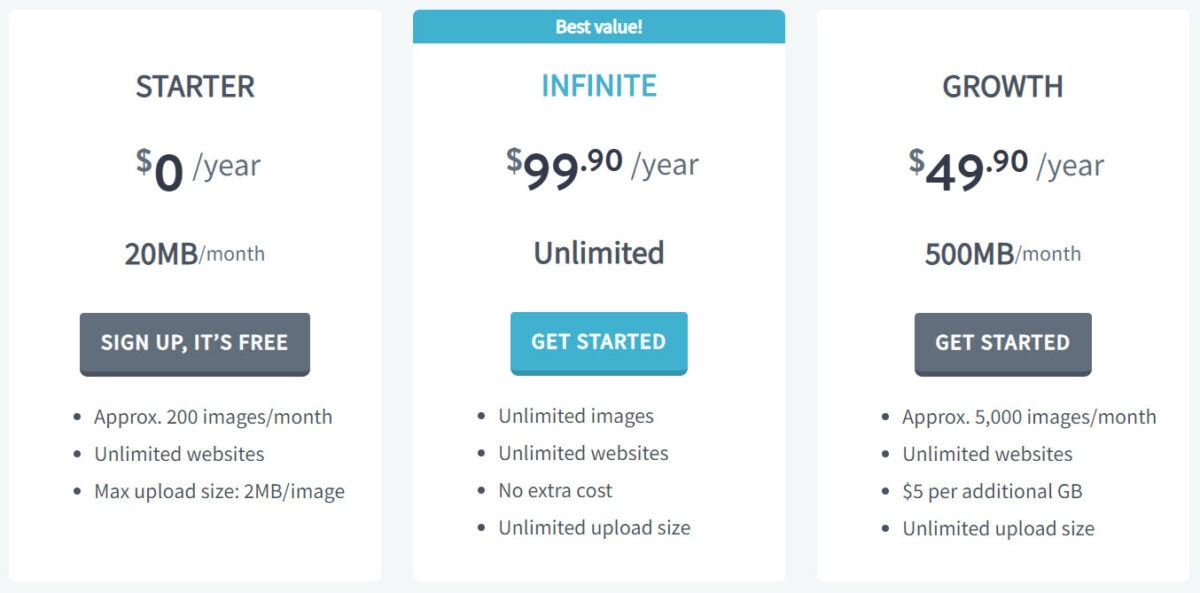Click the "Sign Up, It's Free" button
This screenshot has width=1200, height=593.
point(194,343)
